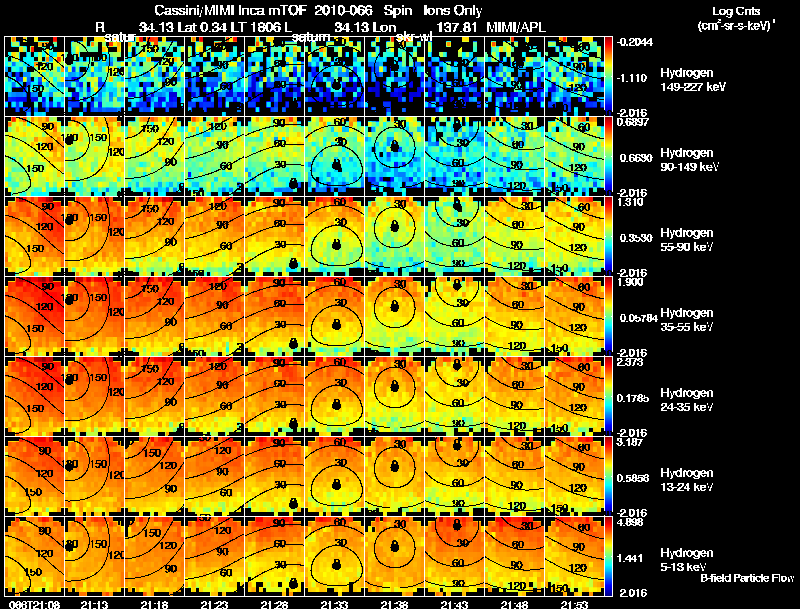
Task: Click the 21:33 time label
Action: [x=335, y=604]
